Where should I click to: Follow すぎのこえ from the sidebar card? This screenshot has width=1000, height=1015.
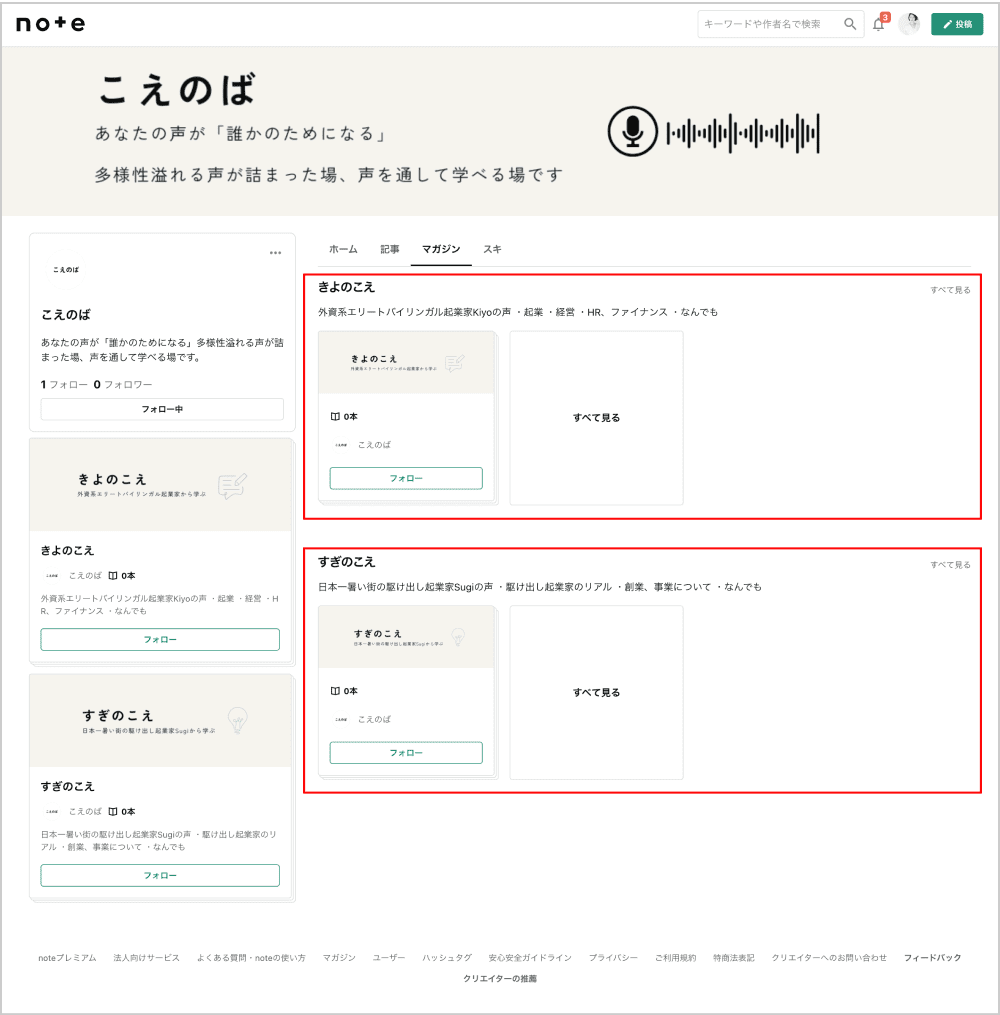click(160, 875)
